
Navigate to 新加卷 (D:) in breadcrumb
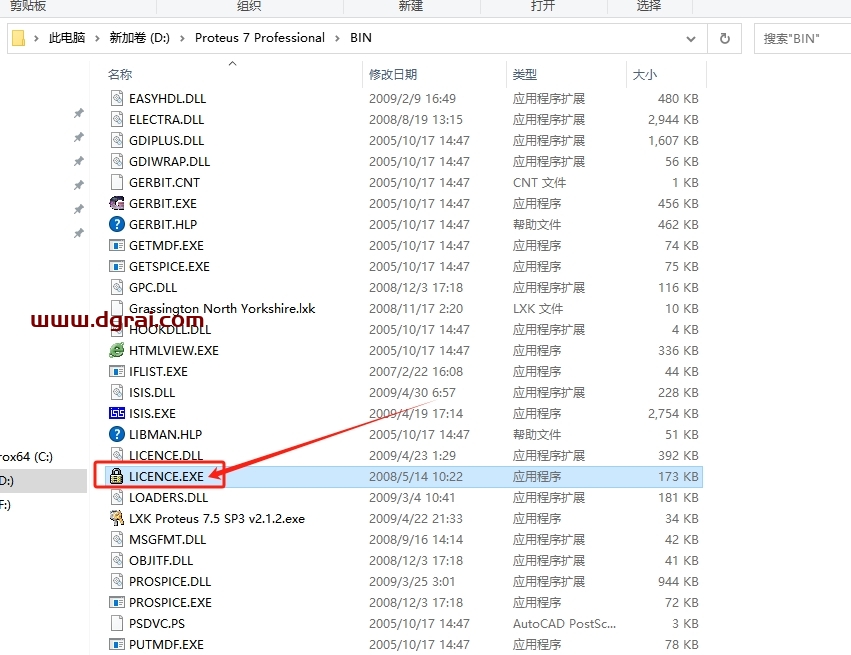point(139,37)
